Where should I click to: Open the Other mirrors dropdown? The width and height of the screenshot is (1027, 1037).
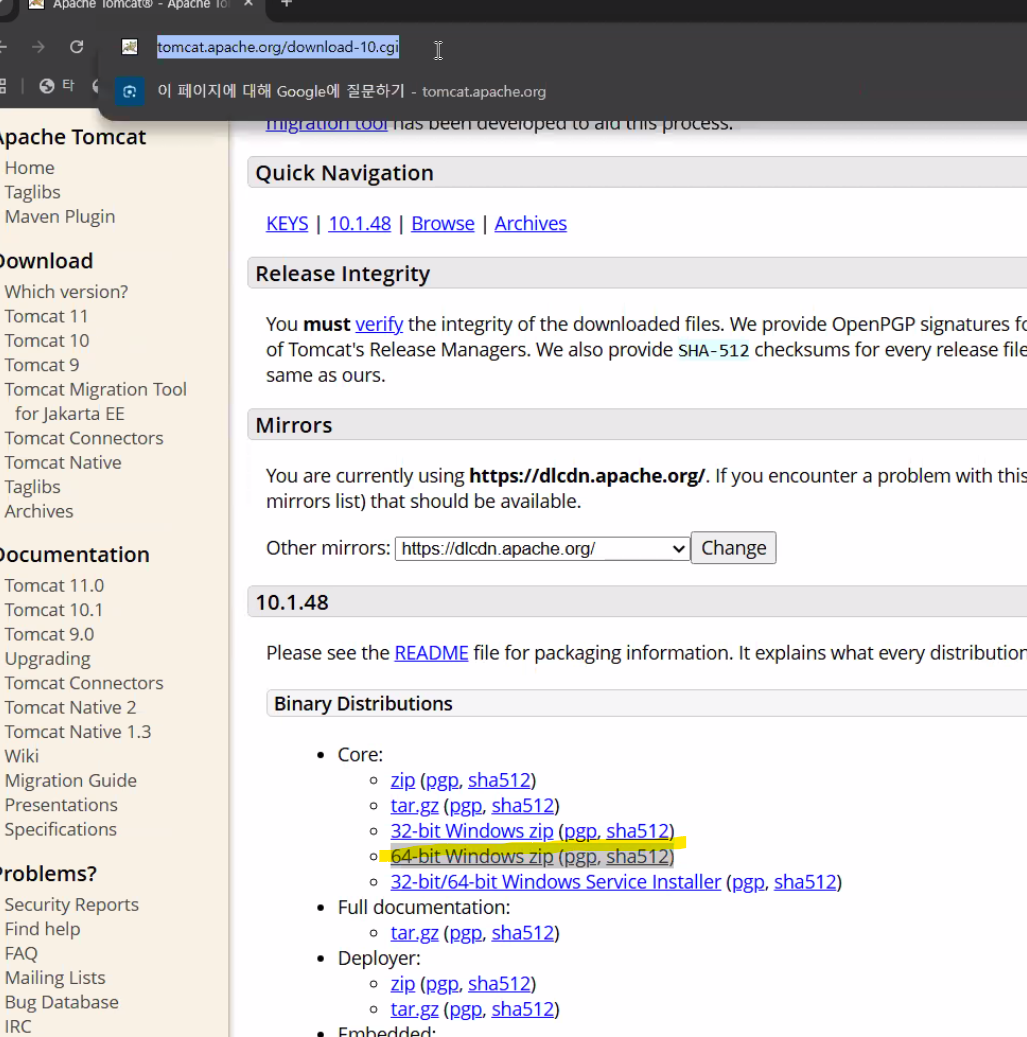point(542,548)
